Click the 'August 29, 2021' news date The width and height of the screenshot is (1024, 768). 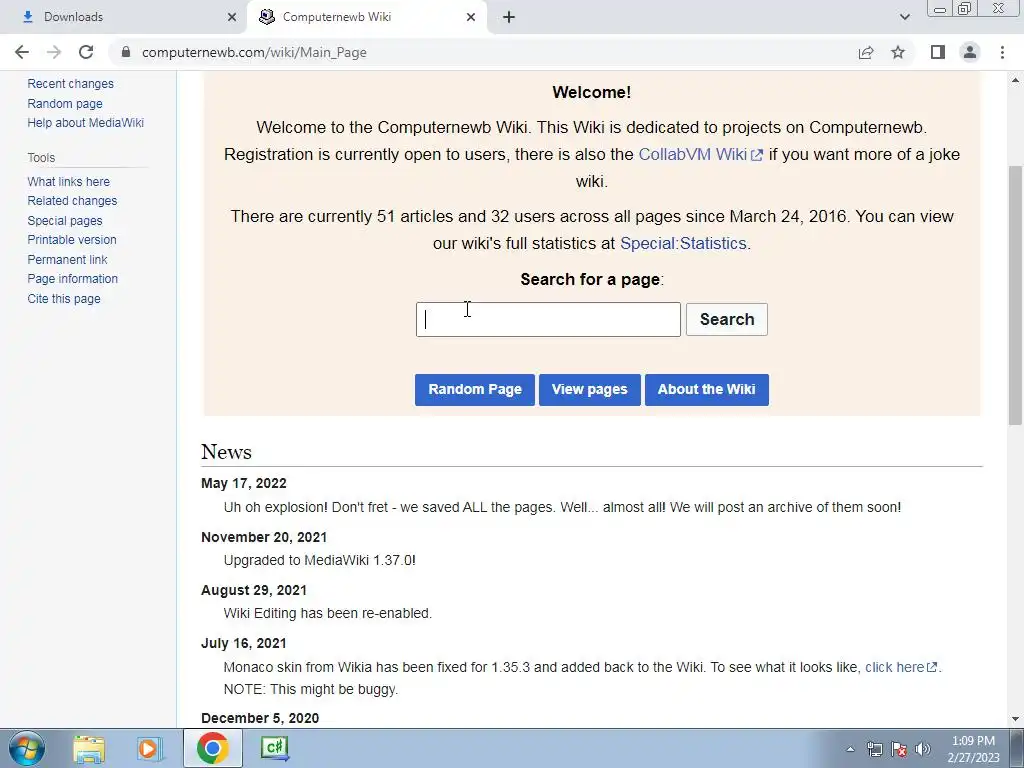(254, 590)
